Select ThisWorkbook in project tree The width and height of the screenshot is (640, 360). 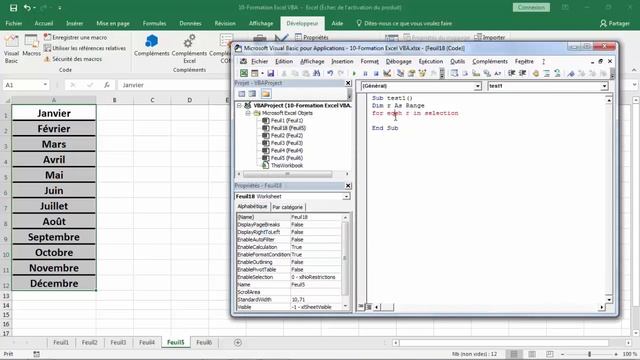pos(287,165)
